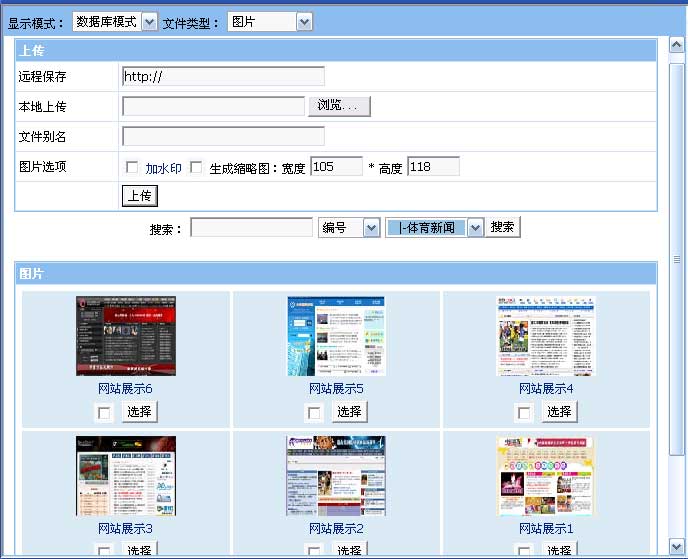Tick the 生成缩略图 thumbnail checkbox
Image resolution: width=688 pixels, height=559 pixels.
pos(196,168)
